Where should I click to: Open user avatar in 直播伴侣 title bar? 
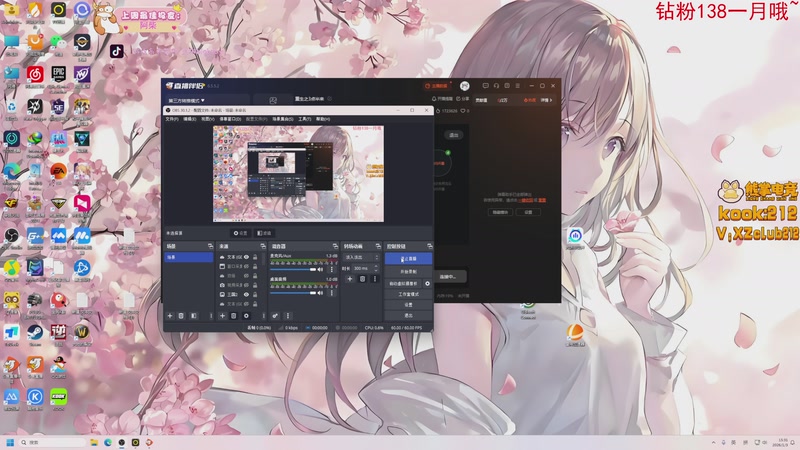[464, 86]
